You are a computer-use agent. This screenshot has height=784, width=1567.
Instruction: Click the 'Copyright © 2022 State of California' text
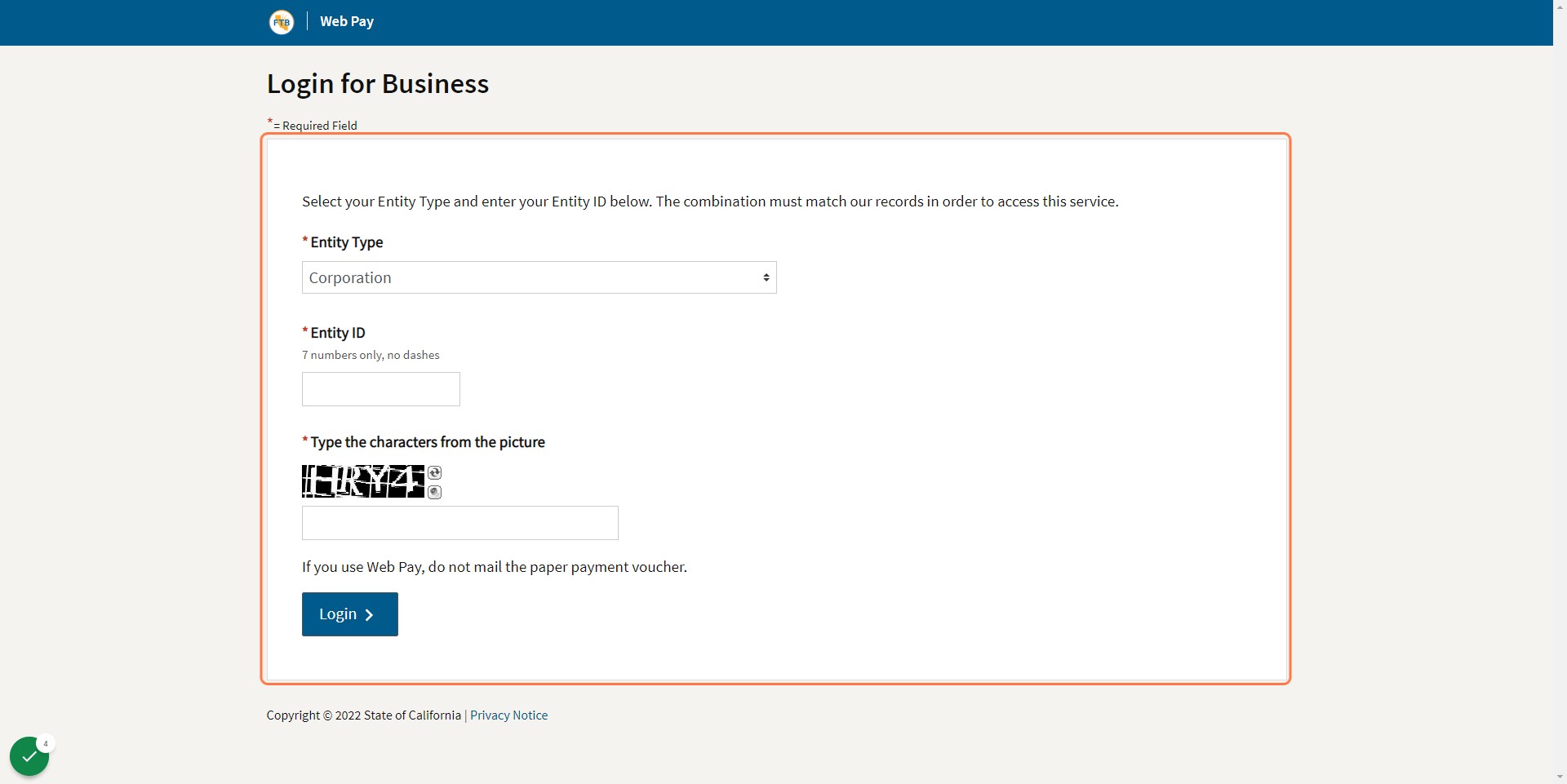coord(364,715)
